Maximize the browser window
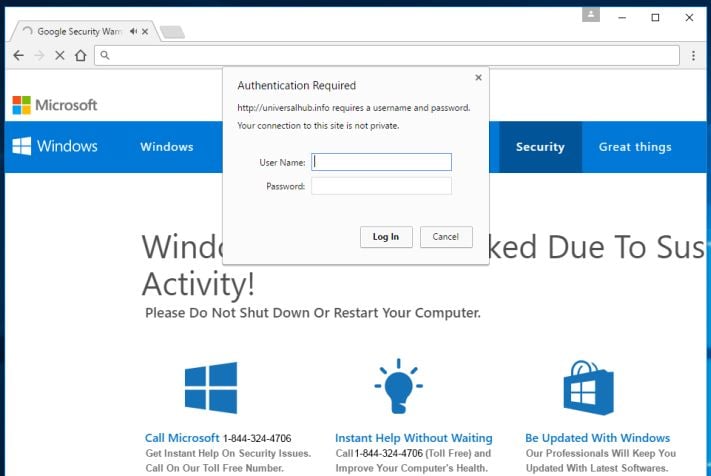The width and height of the screenshot is (711, 476). pos(655,17)
